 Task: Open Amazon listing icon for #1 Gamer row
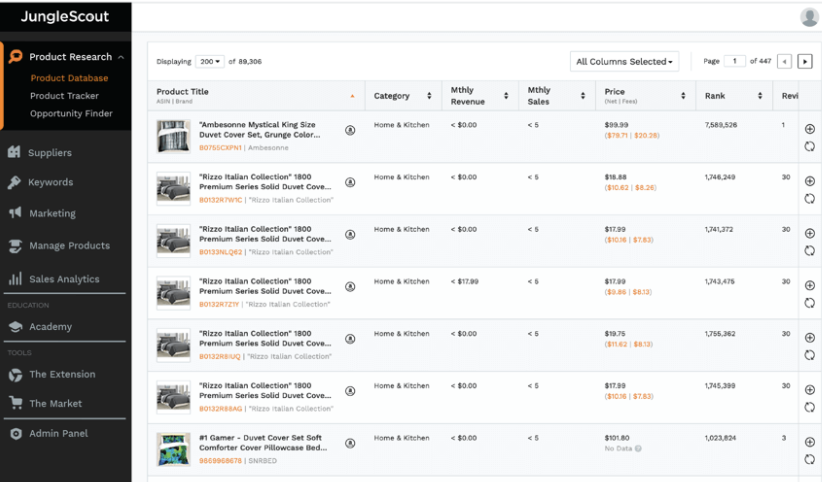tap(350, 443)
